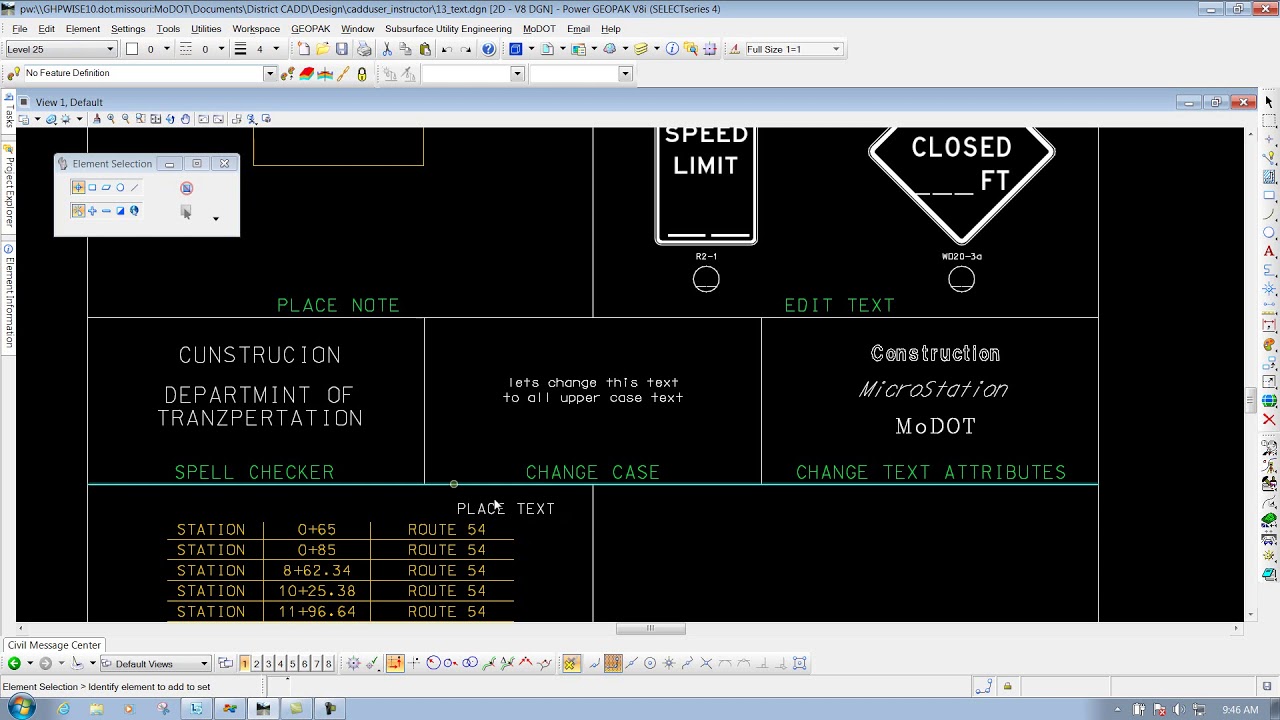Click the Undo arrow icon
Screen dimensions: 1280x720
click(447, 49)
